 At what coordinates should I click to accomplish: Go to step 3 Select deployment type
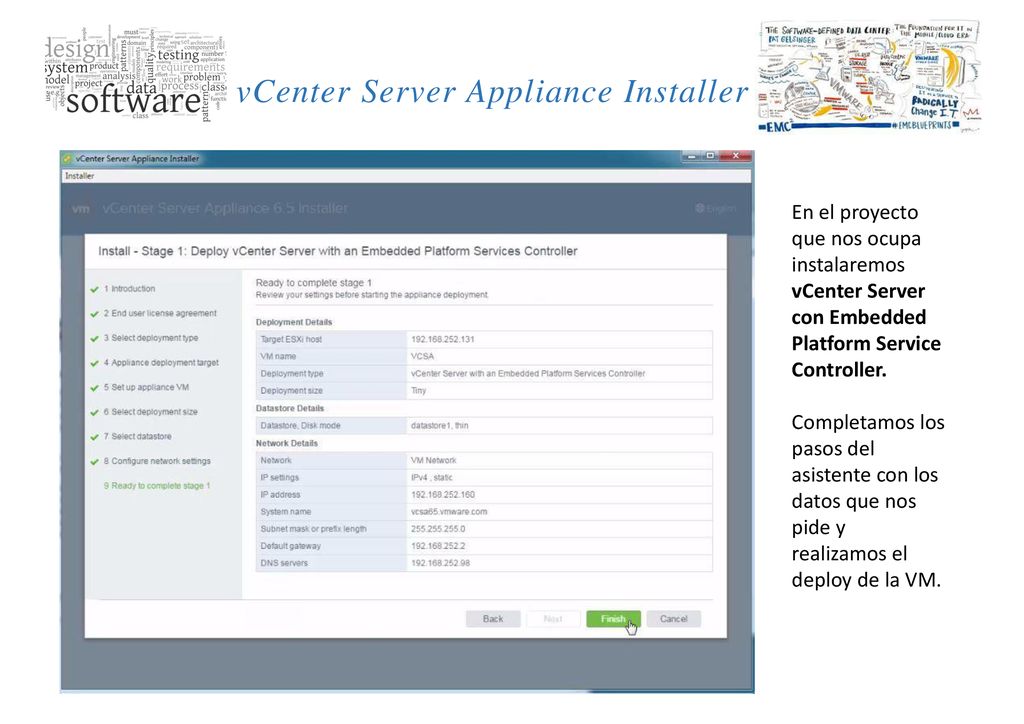pyautogui.click(x=150, y=338)
